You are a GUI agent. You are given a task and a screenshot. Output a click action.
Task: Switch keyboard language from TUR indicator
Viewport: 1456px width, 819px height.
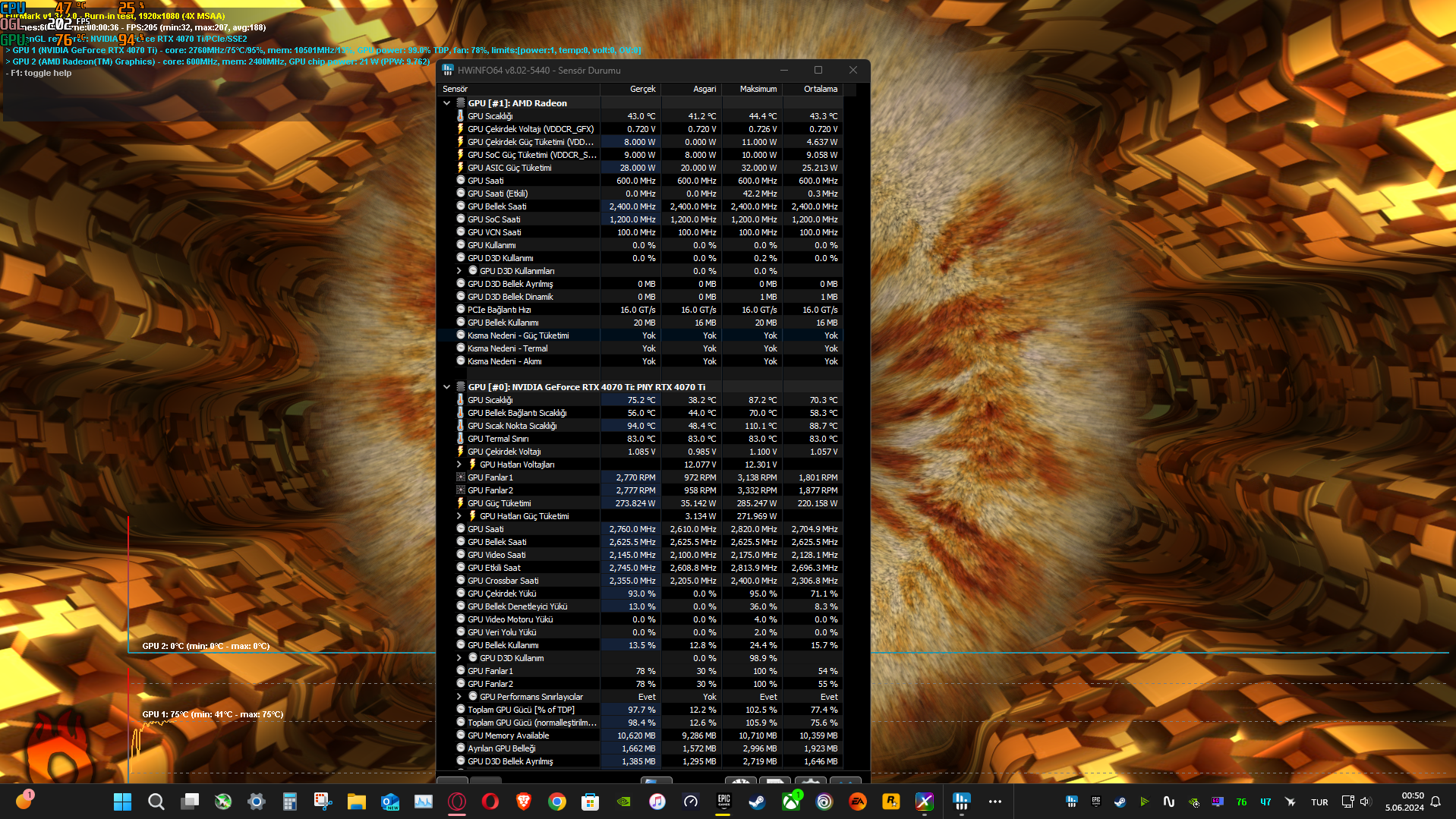1319,802
